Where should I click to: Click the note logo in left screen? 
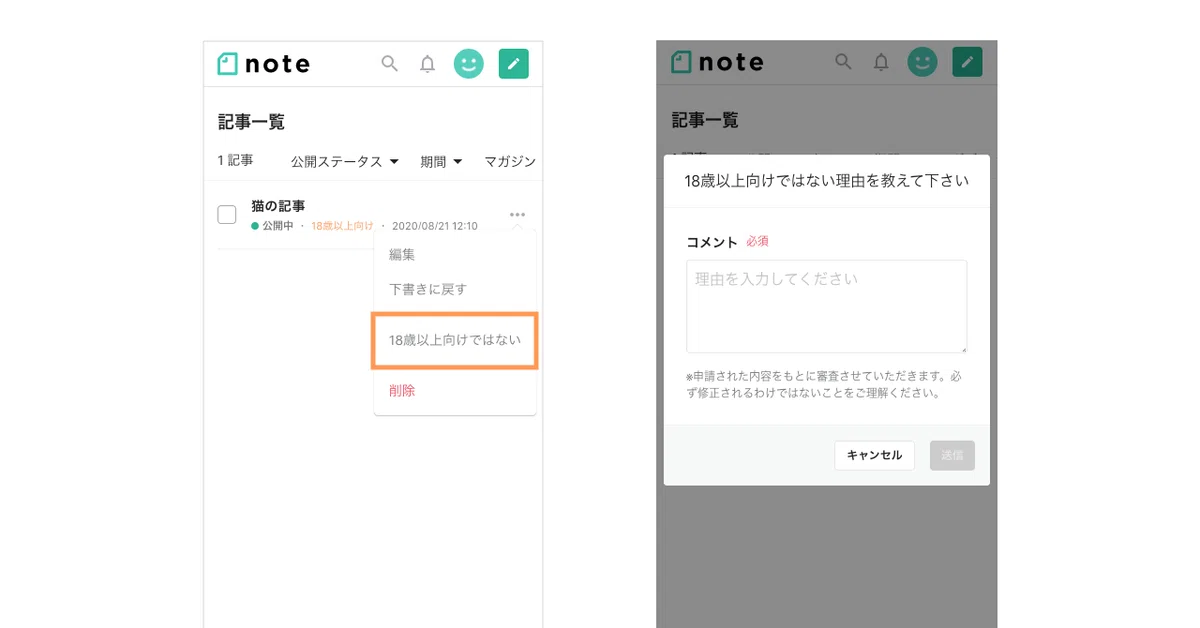pos(264,64)
